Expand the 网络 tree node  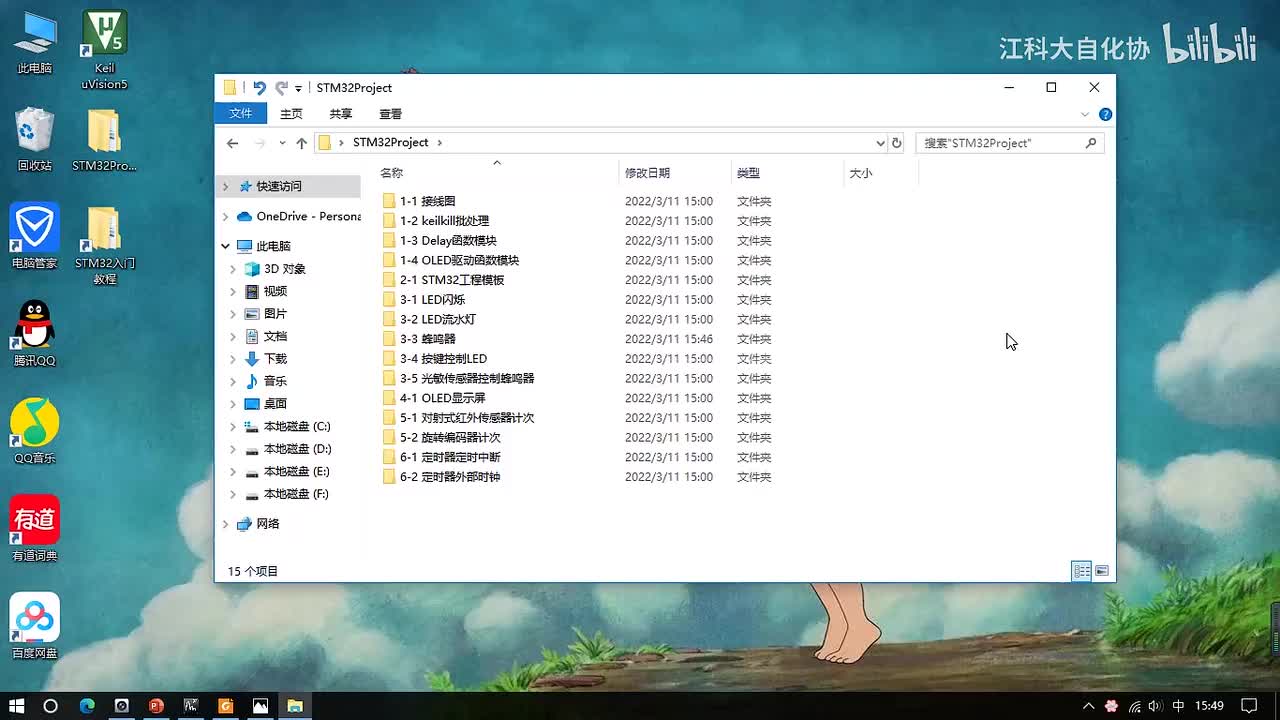(x=225, y=524)
